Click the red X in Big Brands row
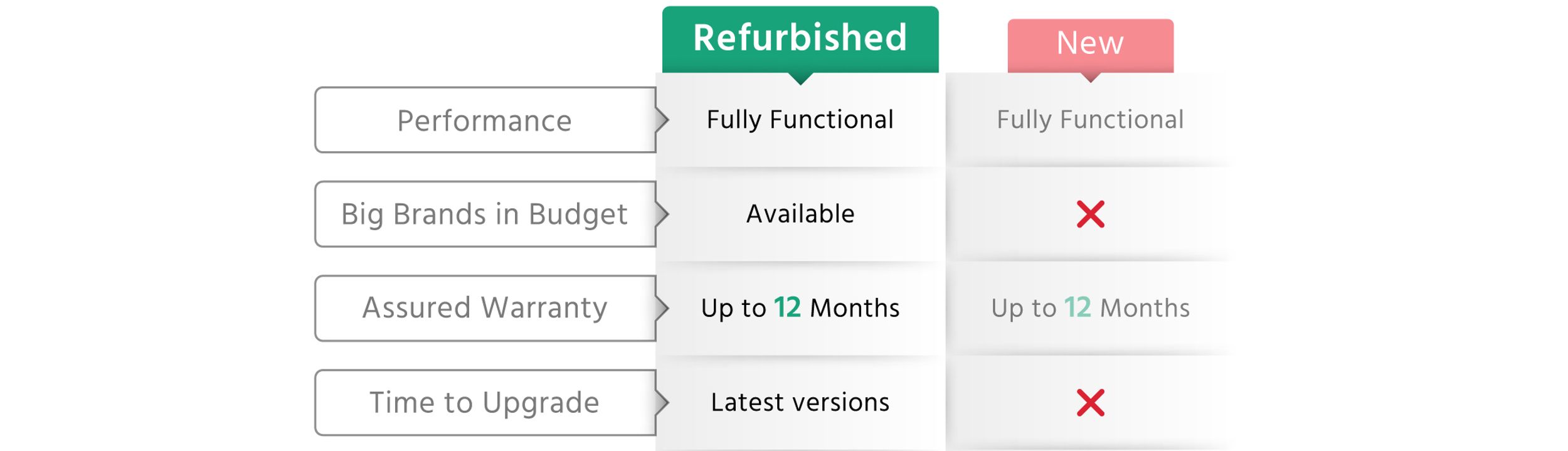The width and height of the screenshot is (1568, 451). point(1090,214)
